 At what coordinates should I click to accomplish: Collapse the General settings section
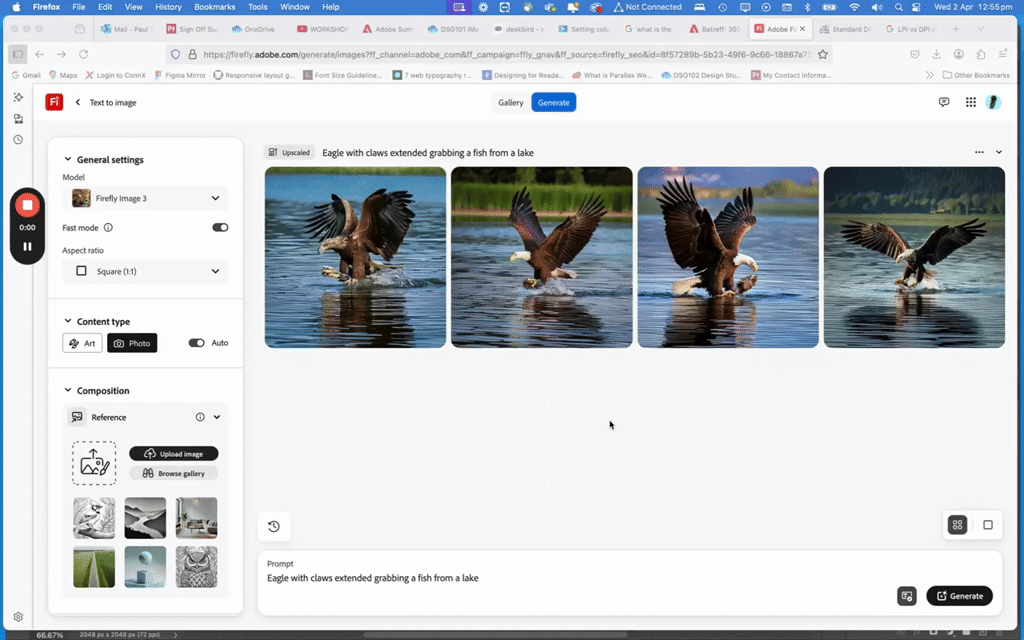67,159
